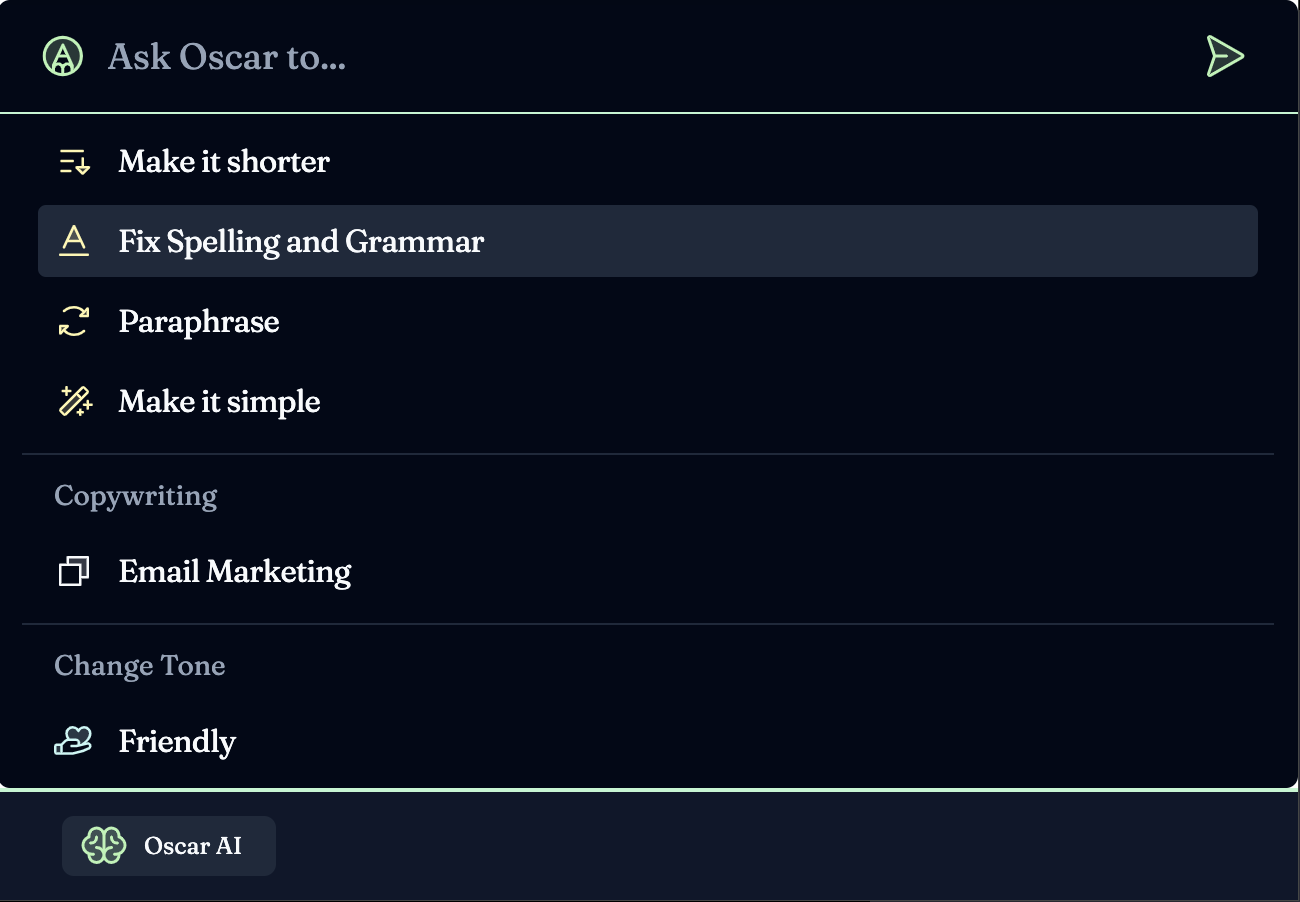Screen dimensions: 1300x902
Task: Choose Fix Spelling and Grammar
Action: (x=648, y=241)
